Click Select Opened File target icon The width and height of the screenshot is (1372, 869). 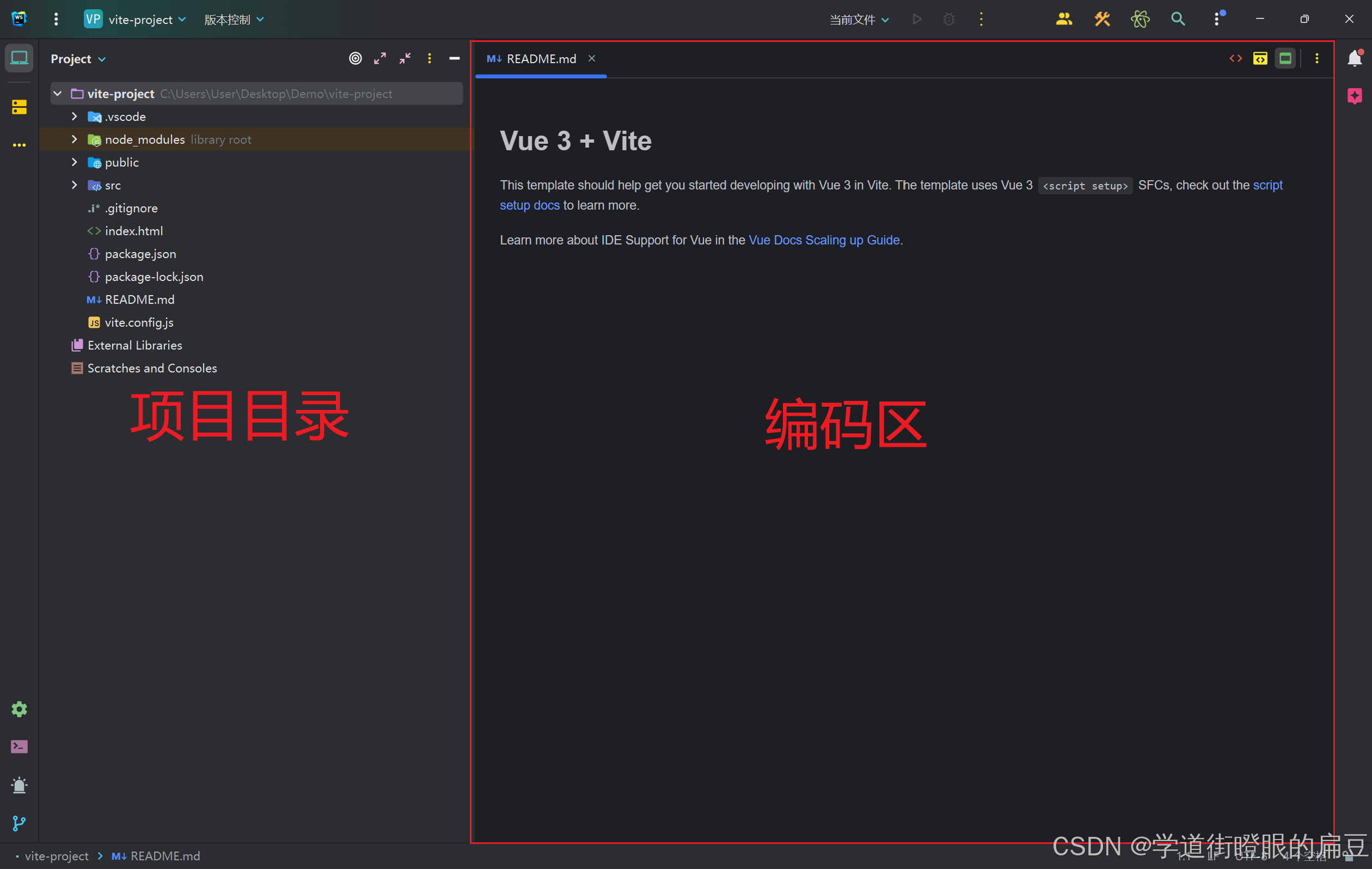(355, 59)
